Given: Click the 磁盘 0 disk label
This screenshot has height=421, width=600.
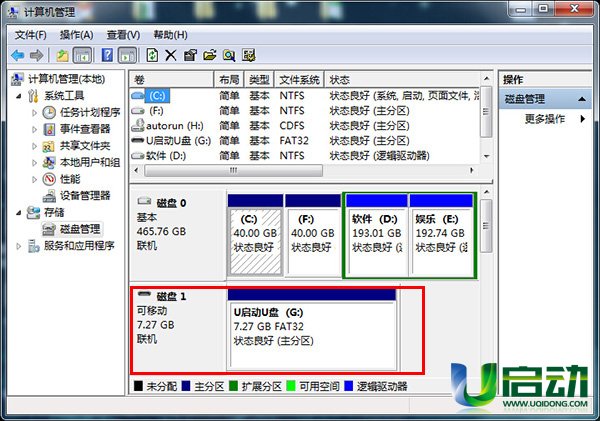Looking at the screenshot, I should tap(172, 203).
